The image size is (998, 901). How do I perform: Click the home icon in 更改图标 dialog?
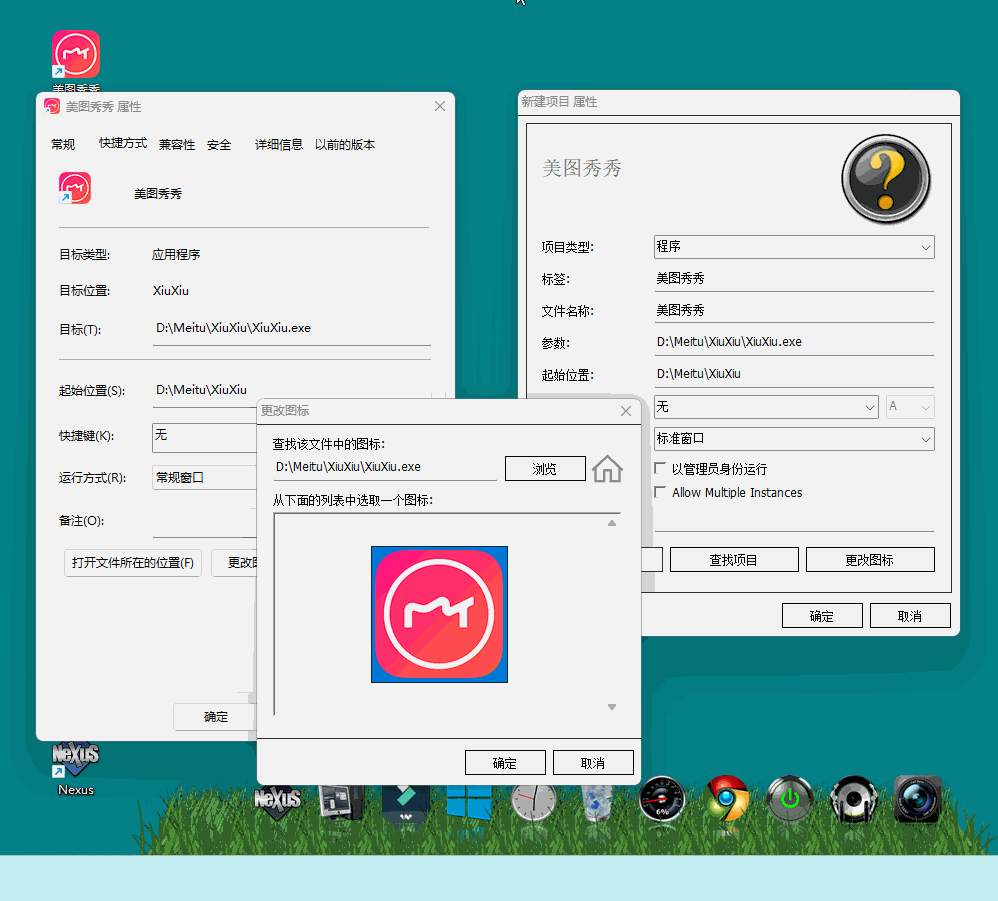click(x=607, y=469)
